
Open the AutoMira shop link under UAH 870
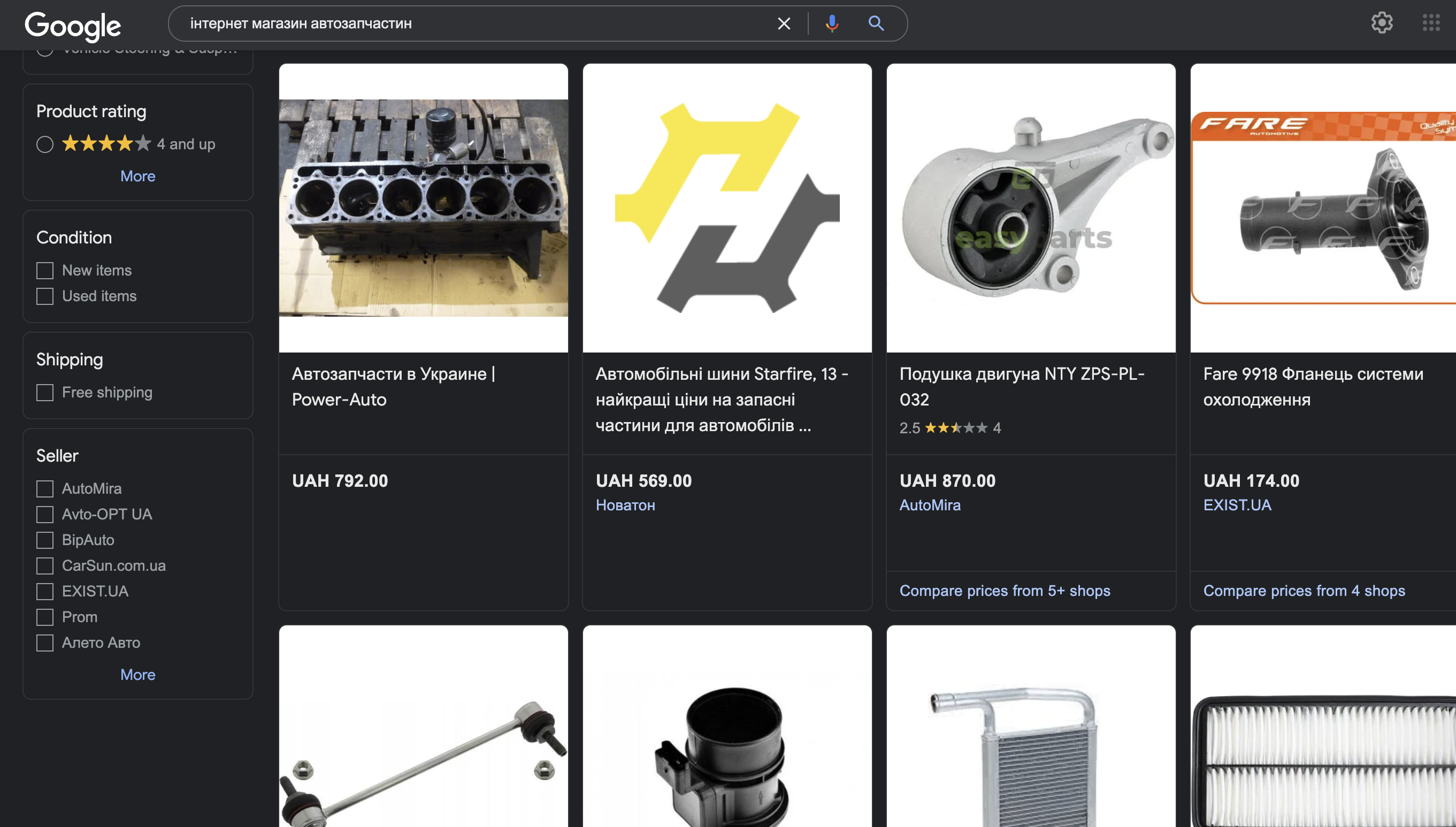coord(930,505)
